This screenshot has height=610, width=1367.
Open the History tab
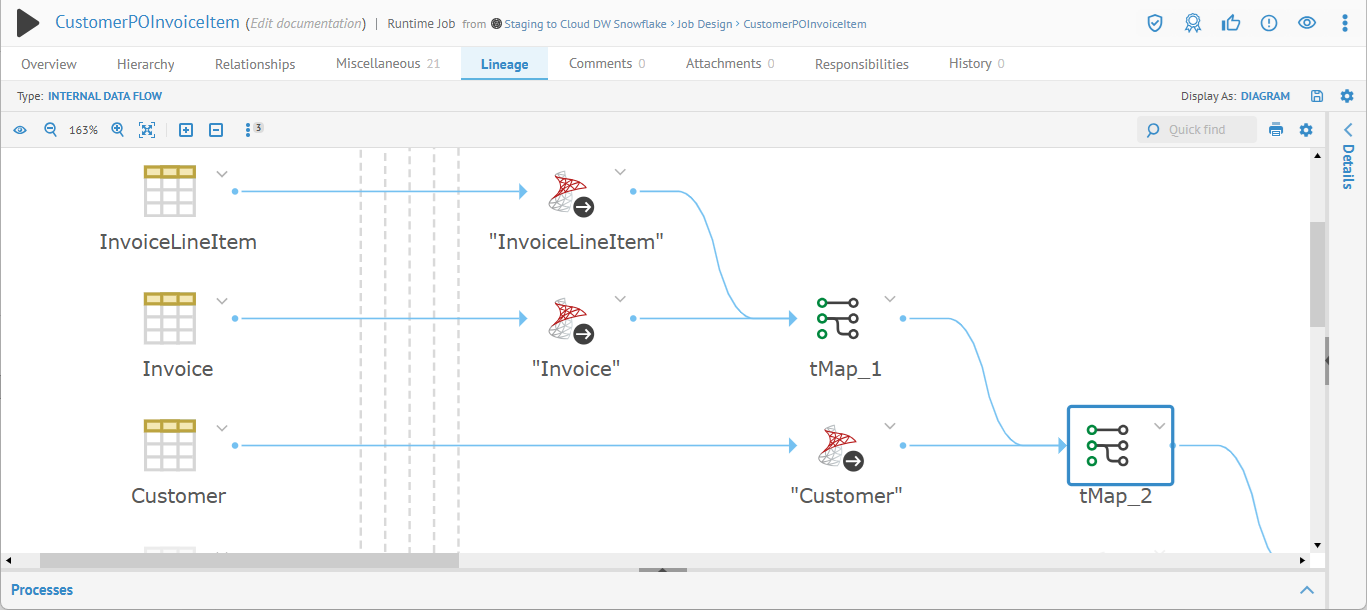[x=969, y=64]
